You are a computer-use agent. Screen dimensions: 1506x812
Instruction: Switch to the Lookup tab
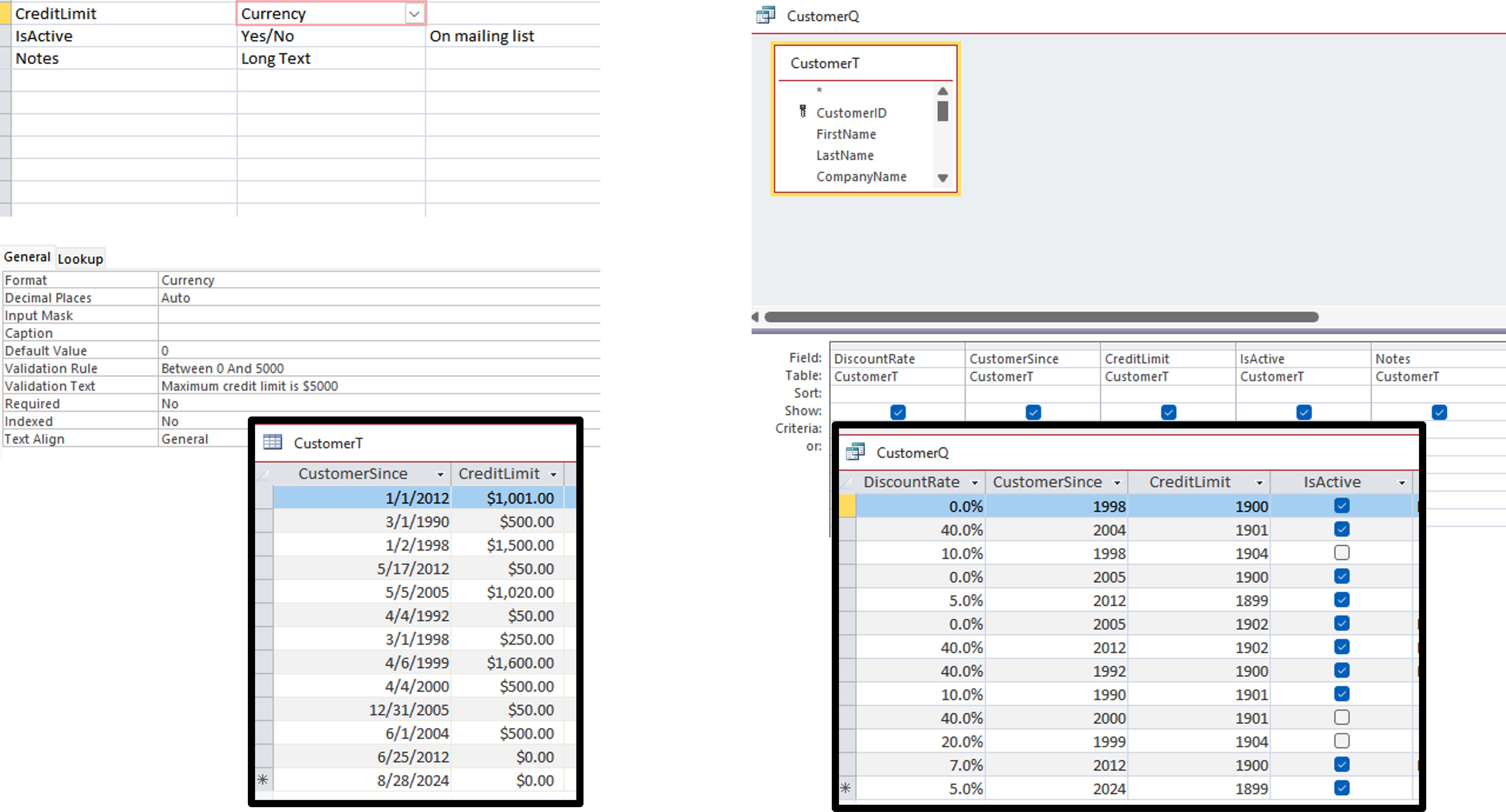click(80, 258)
